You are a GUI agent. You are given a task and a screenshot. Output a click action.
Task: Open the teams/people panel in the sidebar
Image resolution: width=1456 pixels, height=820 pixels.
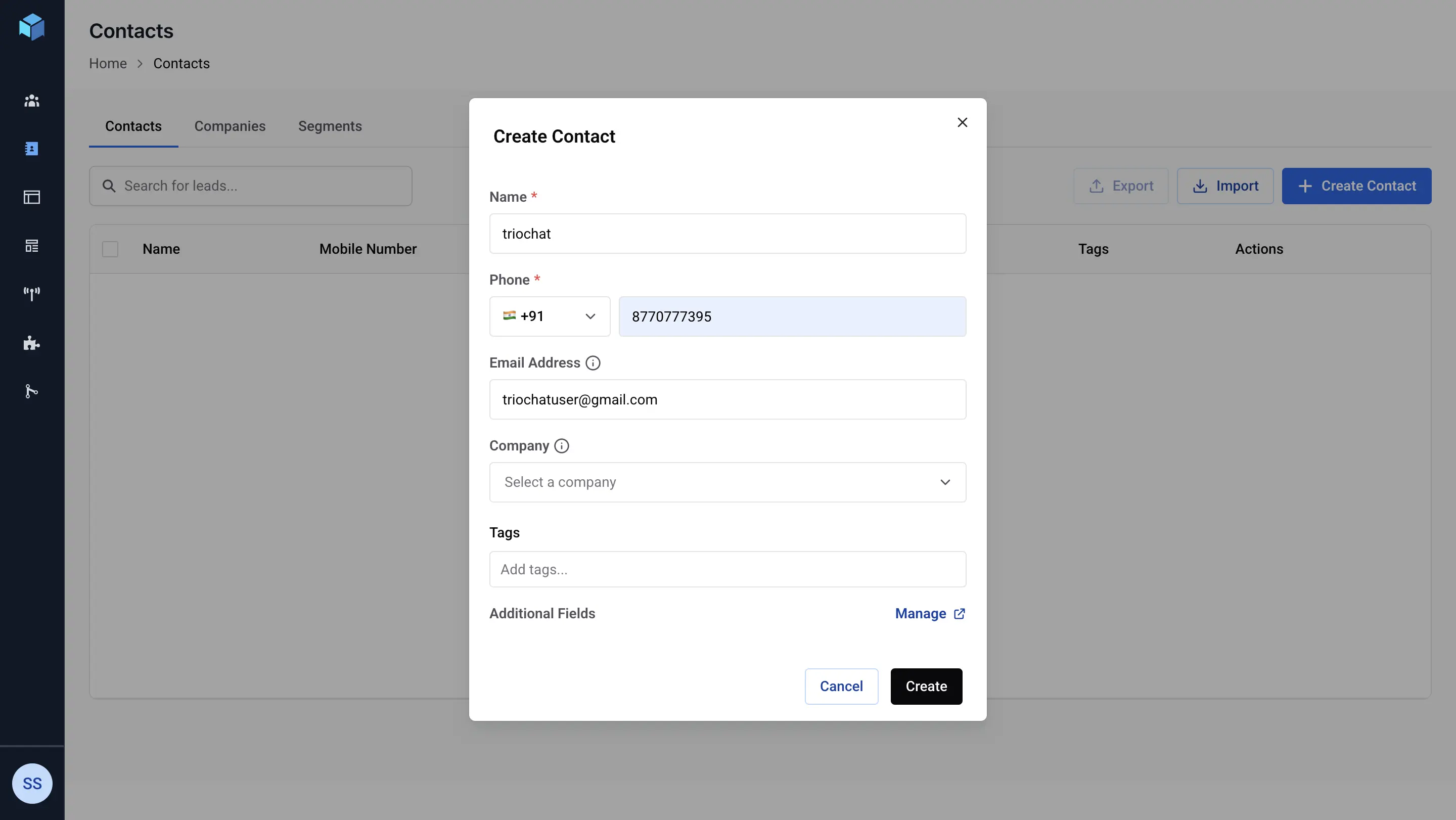(32, 101)
